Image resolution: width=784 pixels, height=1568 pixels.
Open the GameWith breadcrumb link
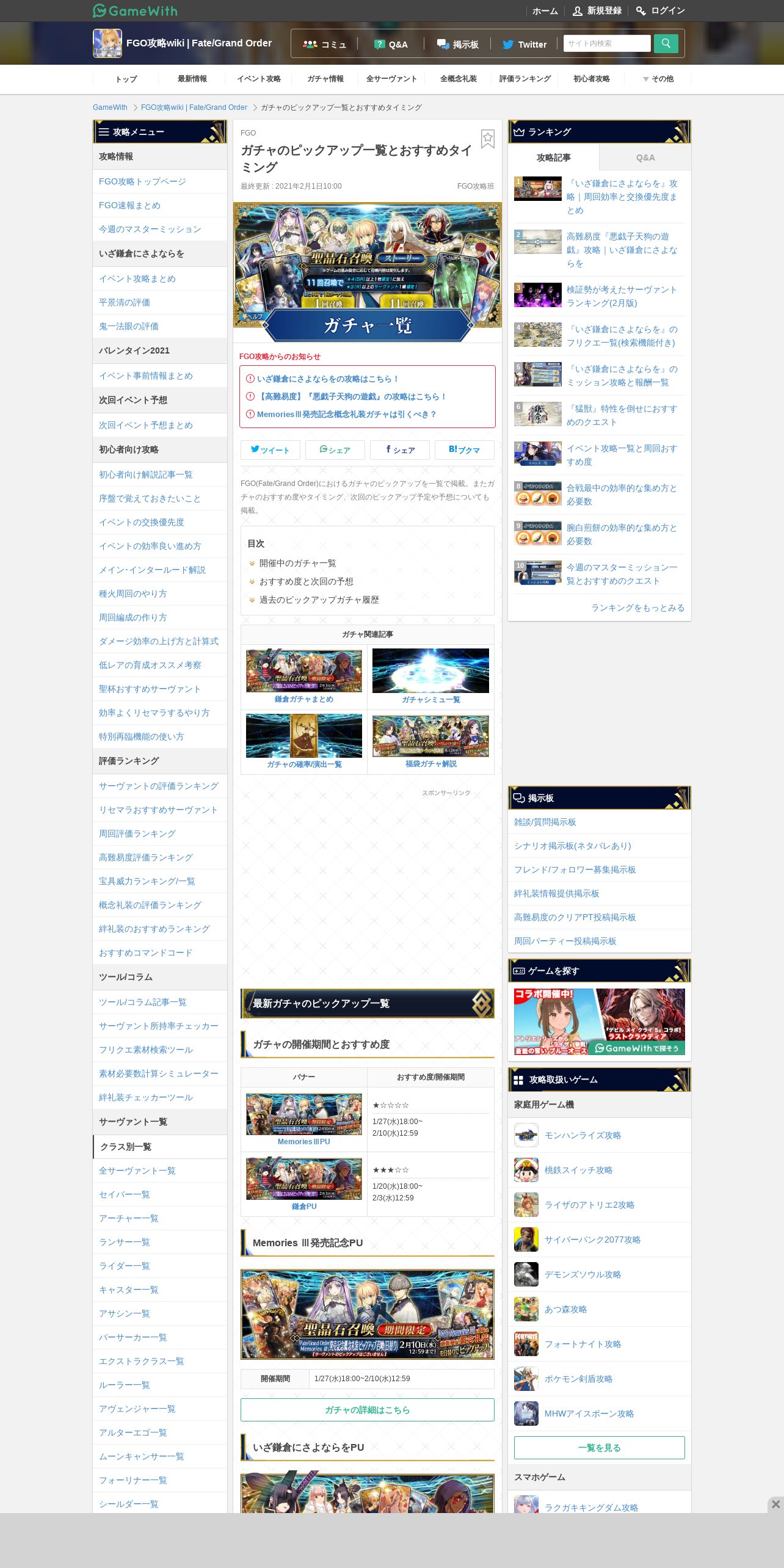click(x=110, y=107)
